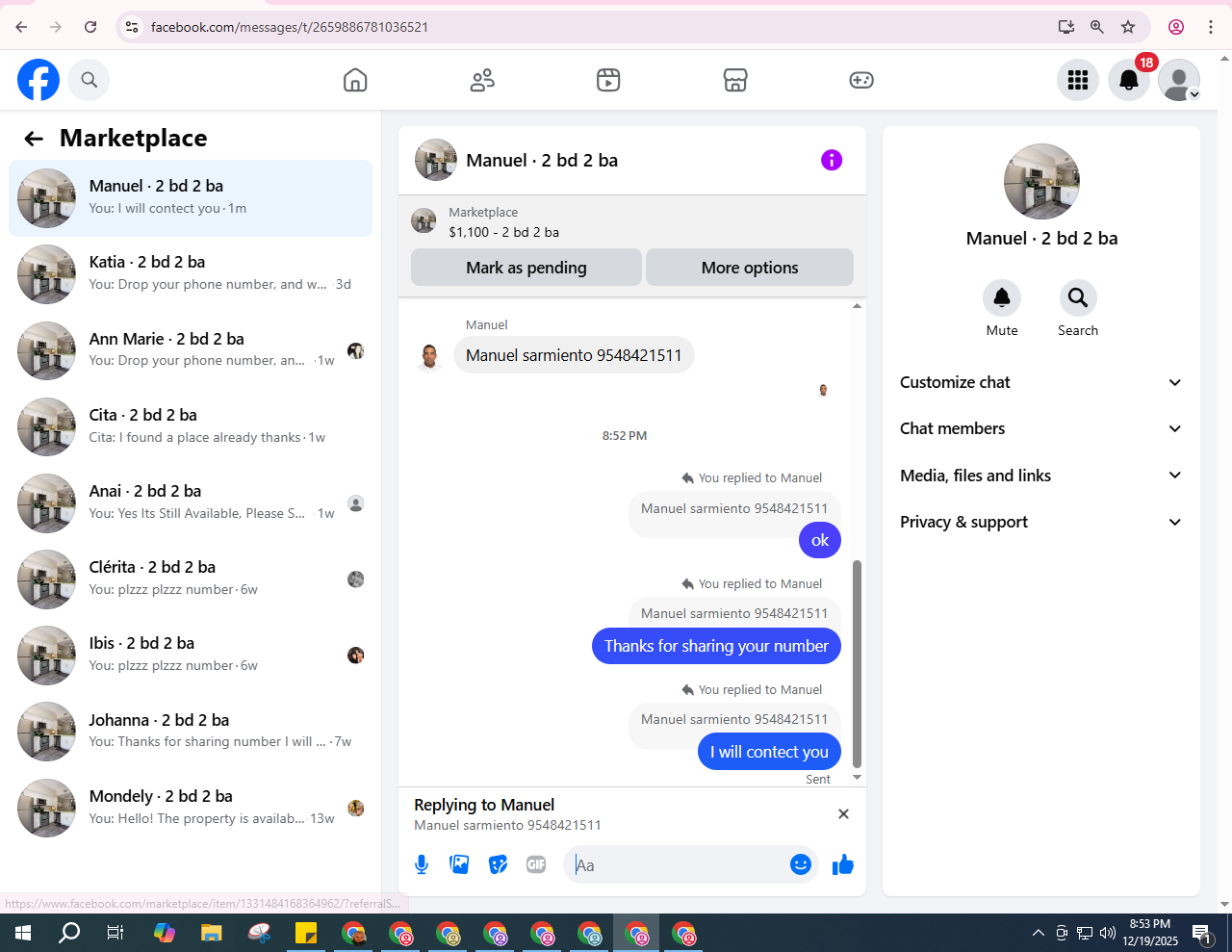Open site information icon in address bar
This screenshot has width=1232, height=952.
click(132, 27)
